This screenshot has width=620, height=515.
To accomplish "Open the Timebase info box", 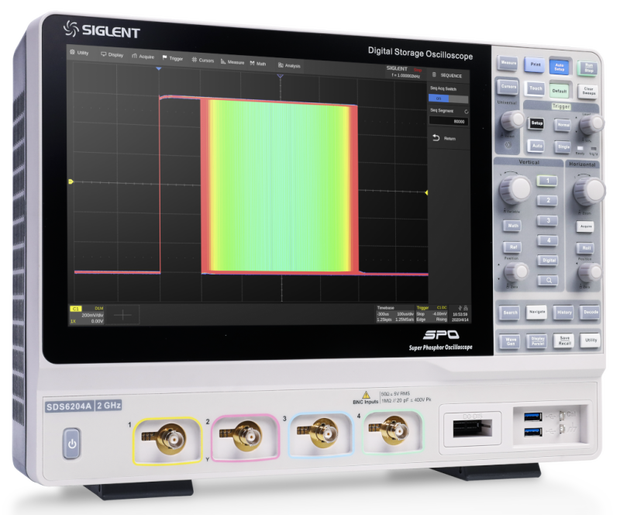I will pyautogui.click(x=395, y=314).
